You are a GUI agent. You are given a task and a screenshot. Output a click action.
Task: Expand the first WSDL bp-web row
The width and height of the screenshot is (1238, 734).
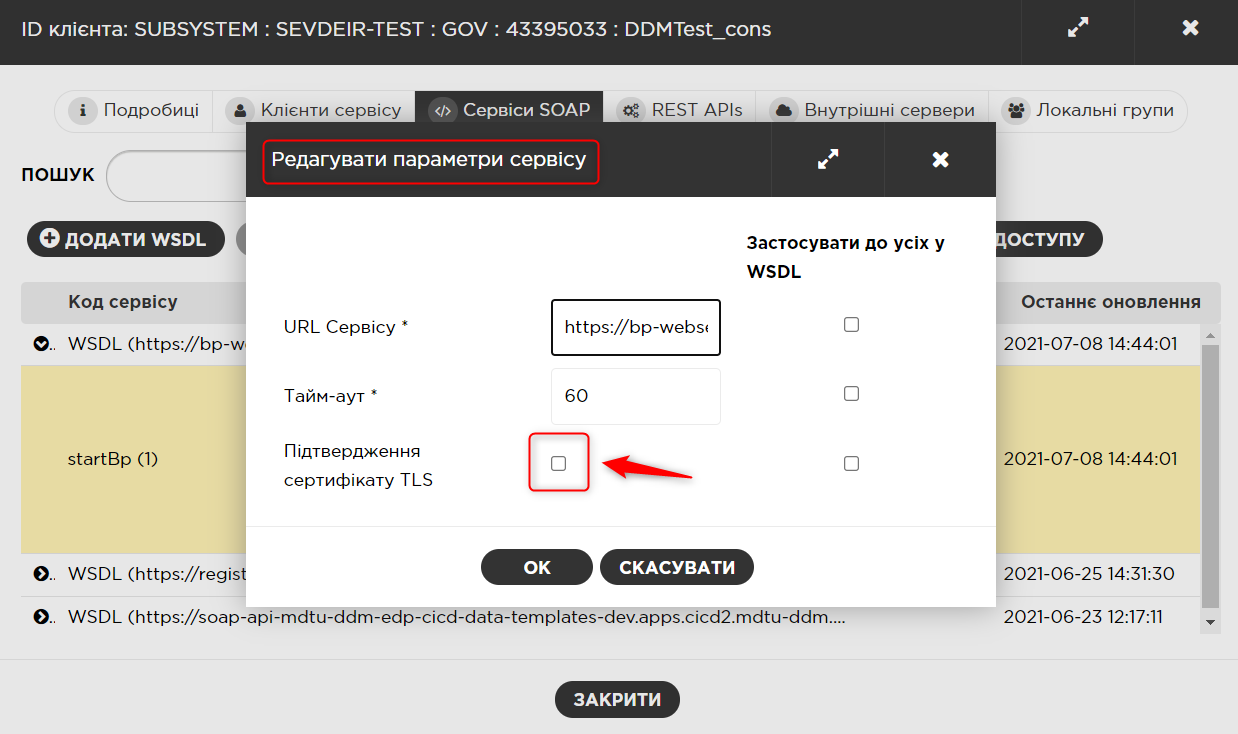(42, 344)
